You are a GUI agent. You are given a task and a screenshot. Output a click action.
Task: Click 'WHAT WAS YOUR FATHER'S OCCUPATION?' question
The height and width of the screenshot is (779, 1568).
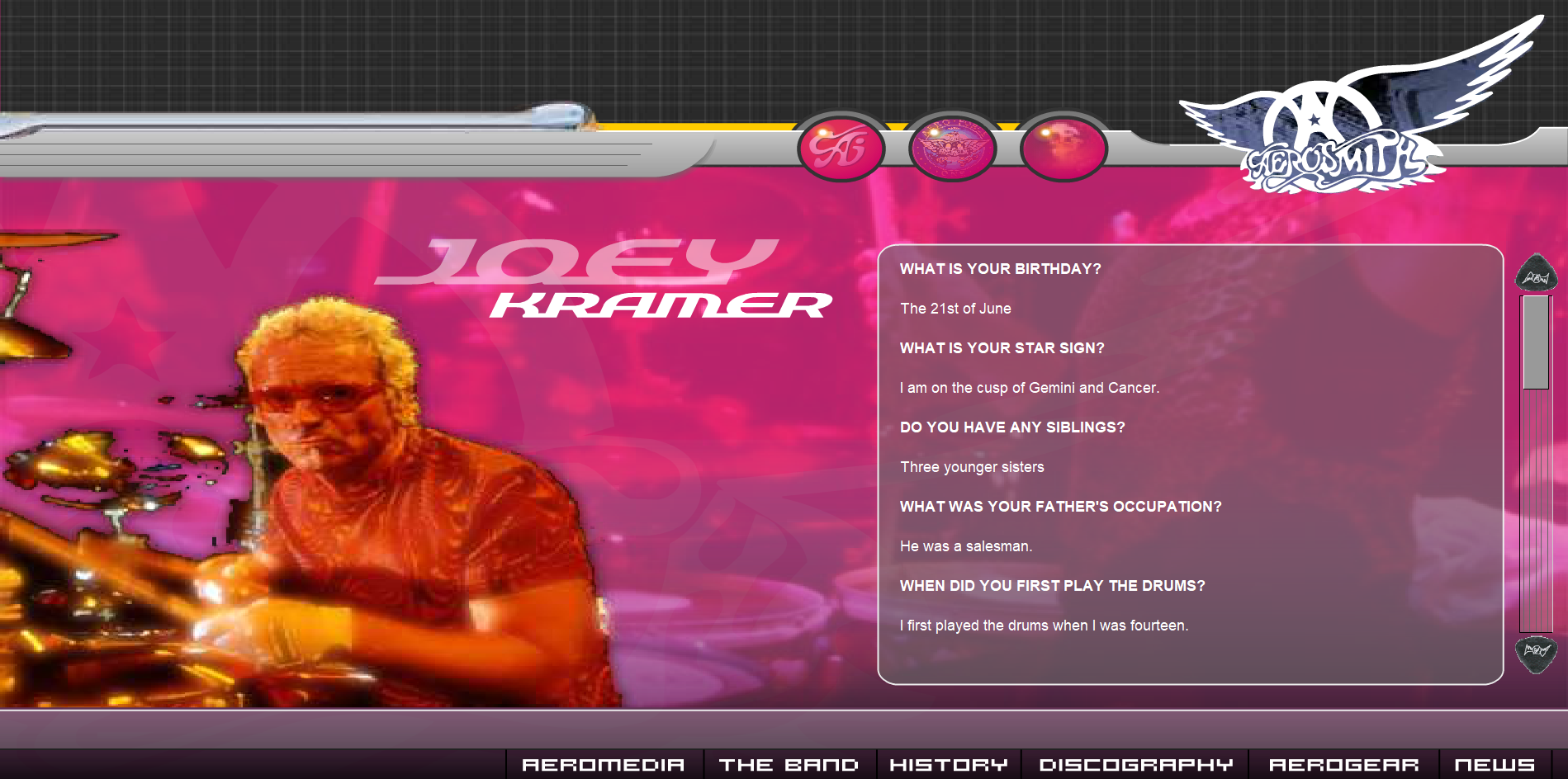coord(1061,507)
